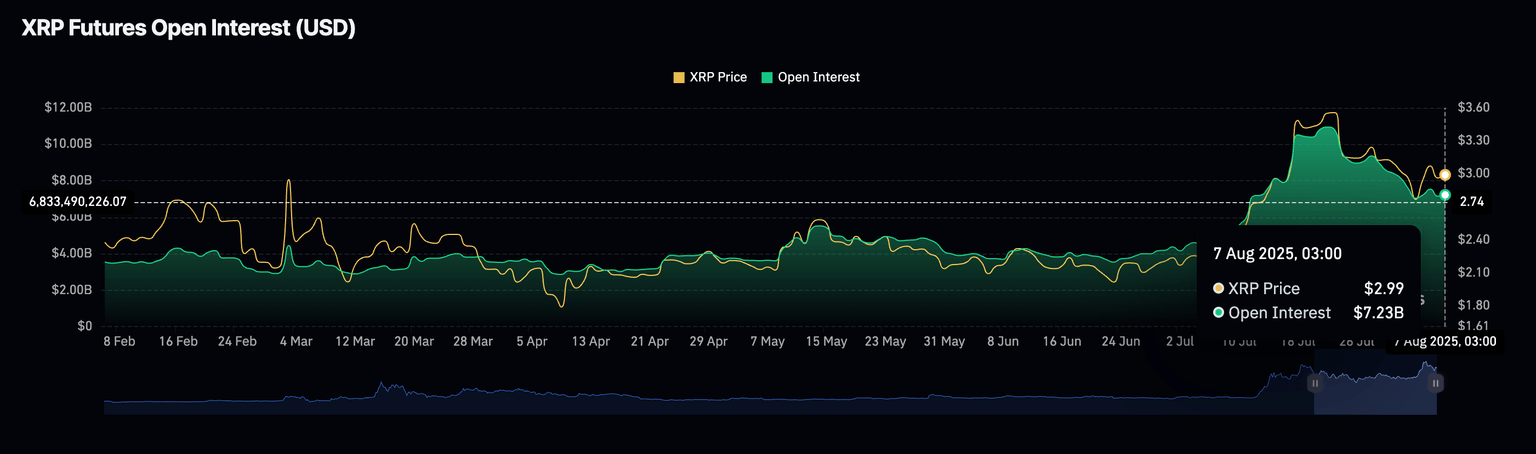Toggle the Open Interest series label
Screen dimensions: 1536x454
pos(818,77)
